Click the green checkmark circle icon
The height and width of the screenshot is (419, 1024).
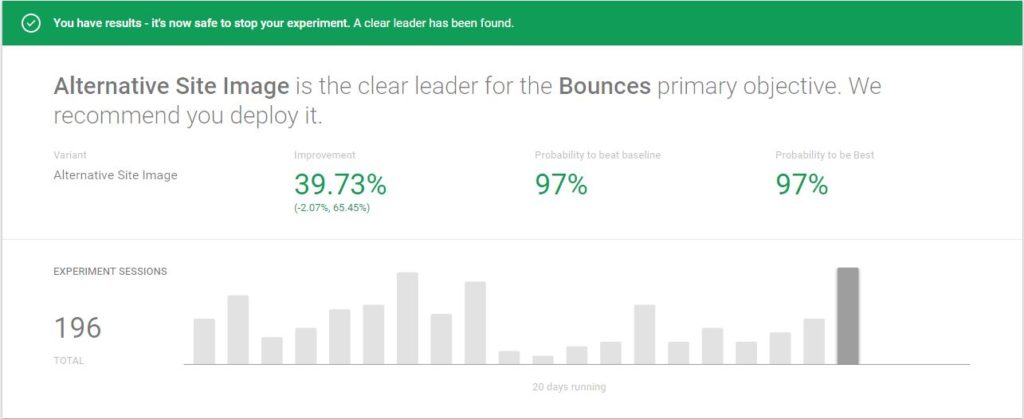pyautogui.click(x=31, y=23)
